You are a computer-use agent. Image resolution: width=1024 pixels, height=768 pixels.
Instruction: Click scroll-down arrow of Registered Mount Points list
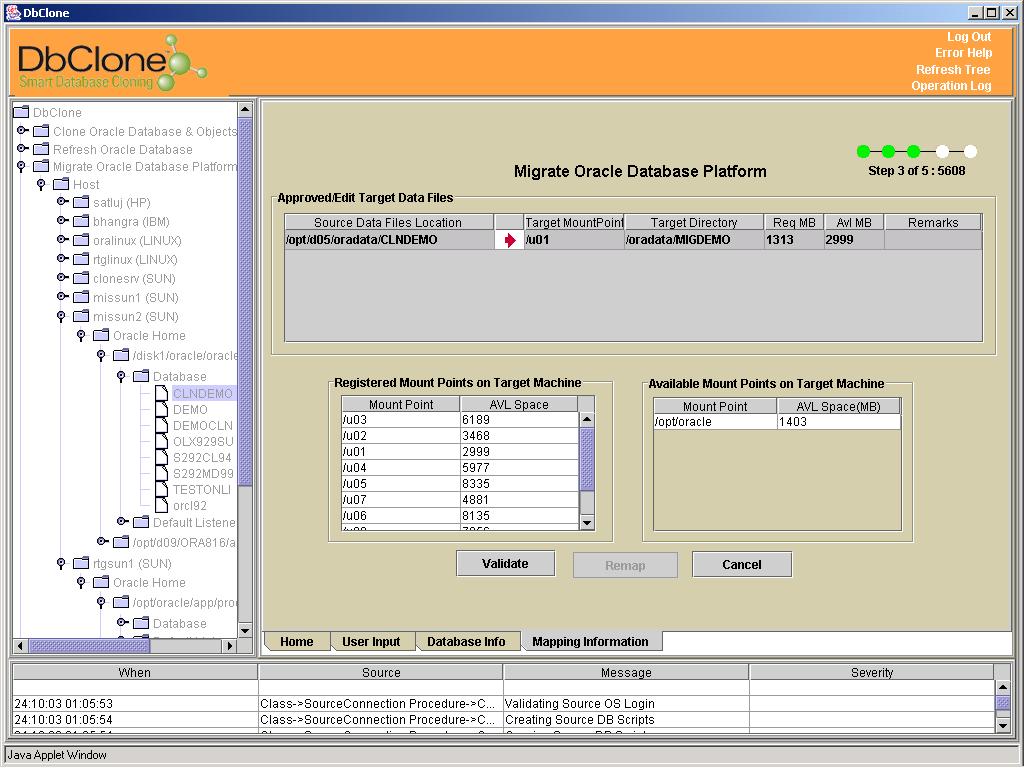(586, 522)
